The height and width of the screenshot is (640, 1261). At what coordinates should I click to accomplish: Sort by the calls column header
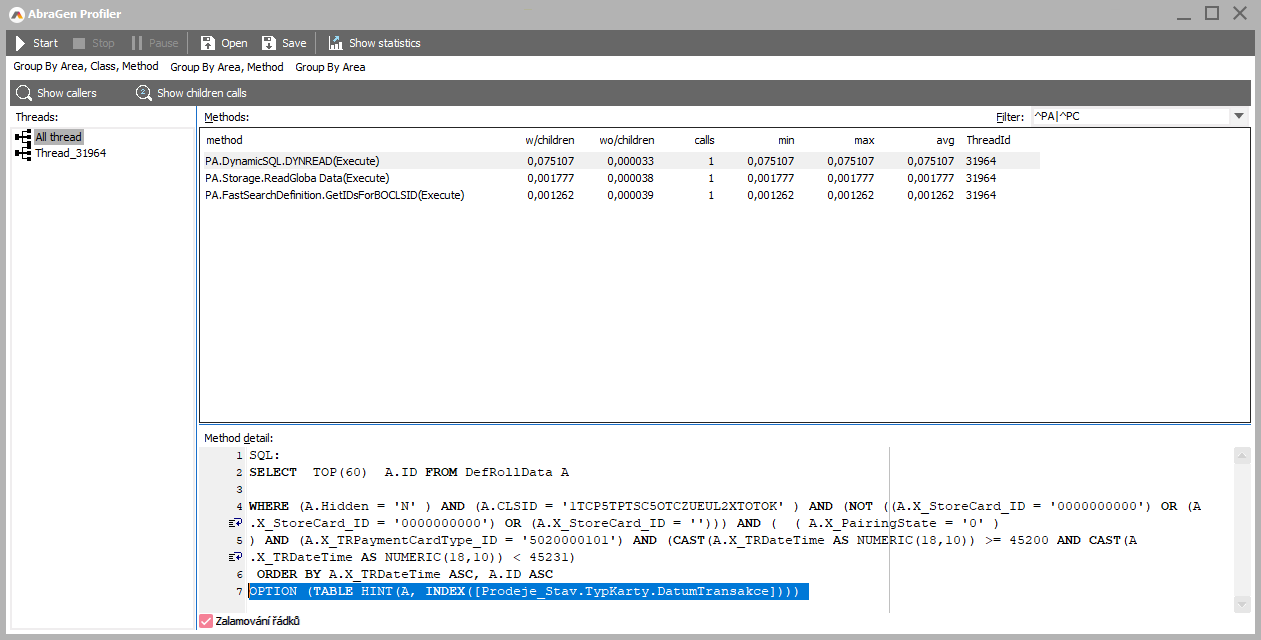(704, 140)
